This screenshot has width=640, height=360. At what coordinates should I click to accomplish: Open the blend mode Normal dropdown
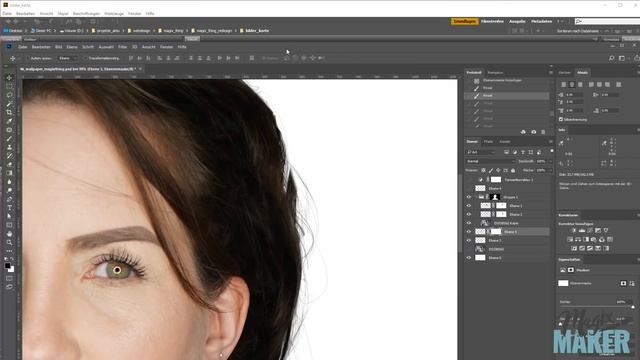point(490,161)
